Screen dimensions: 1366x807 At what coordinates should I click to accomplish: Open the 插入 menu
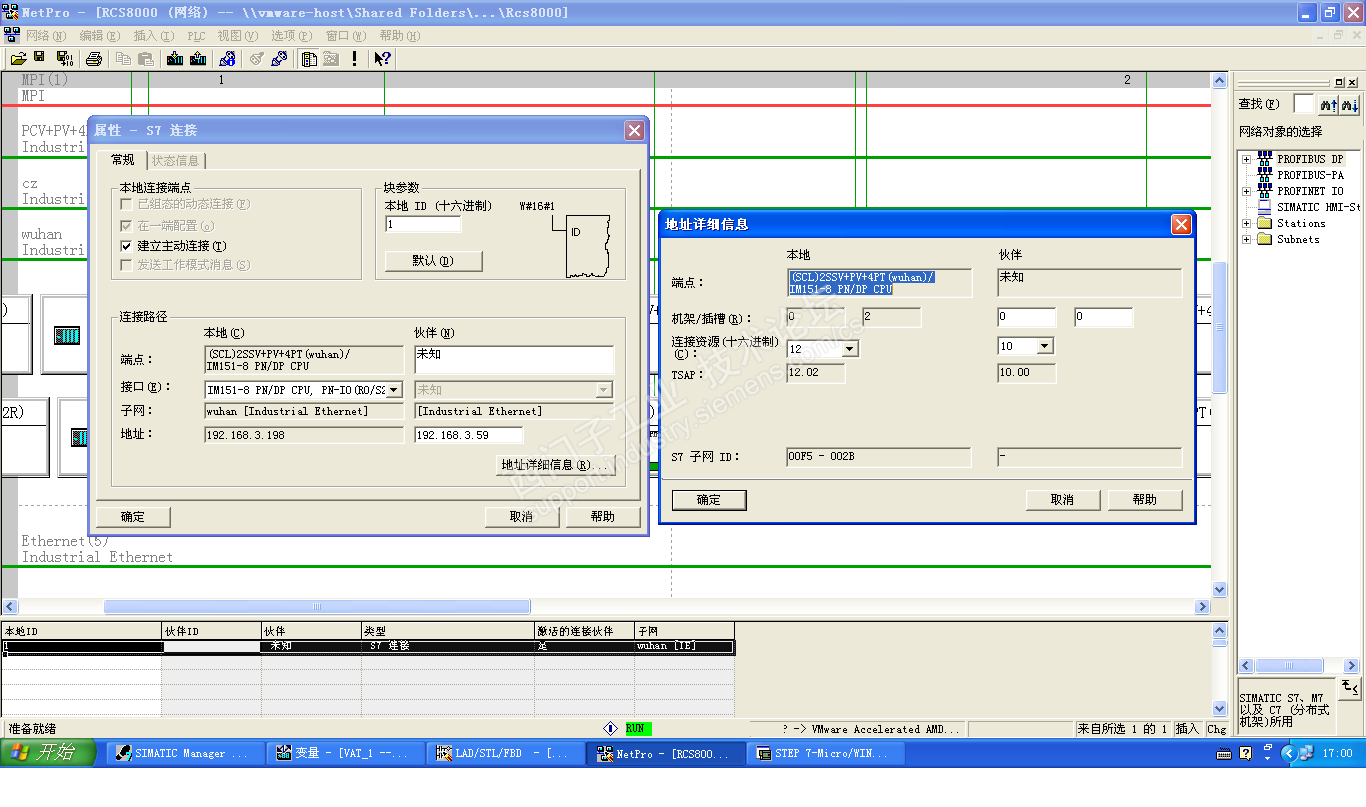tap(153, 35)
